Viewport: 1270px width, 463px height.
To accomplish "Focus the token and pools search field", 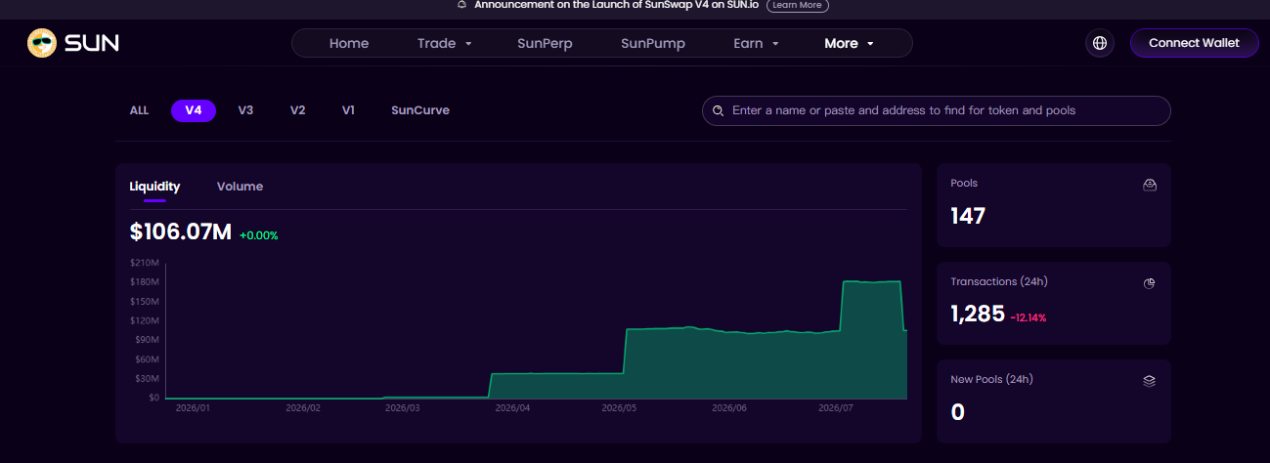I will click(936, 111).
